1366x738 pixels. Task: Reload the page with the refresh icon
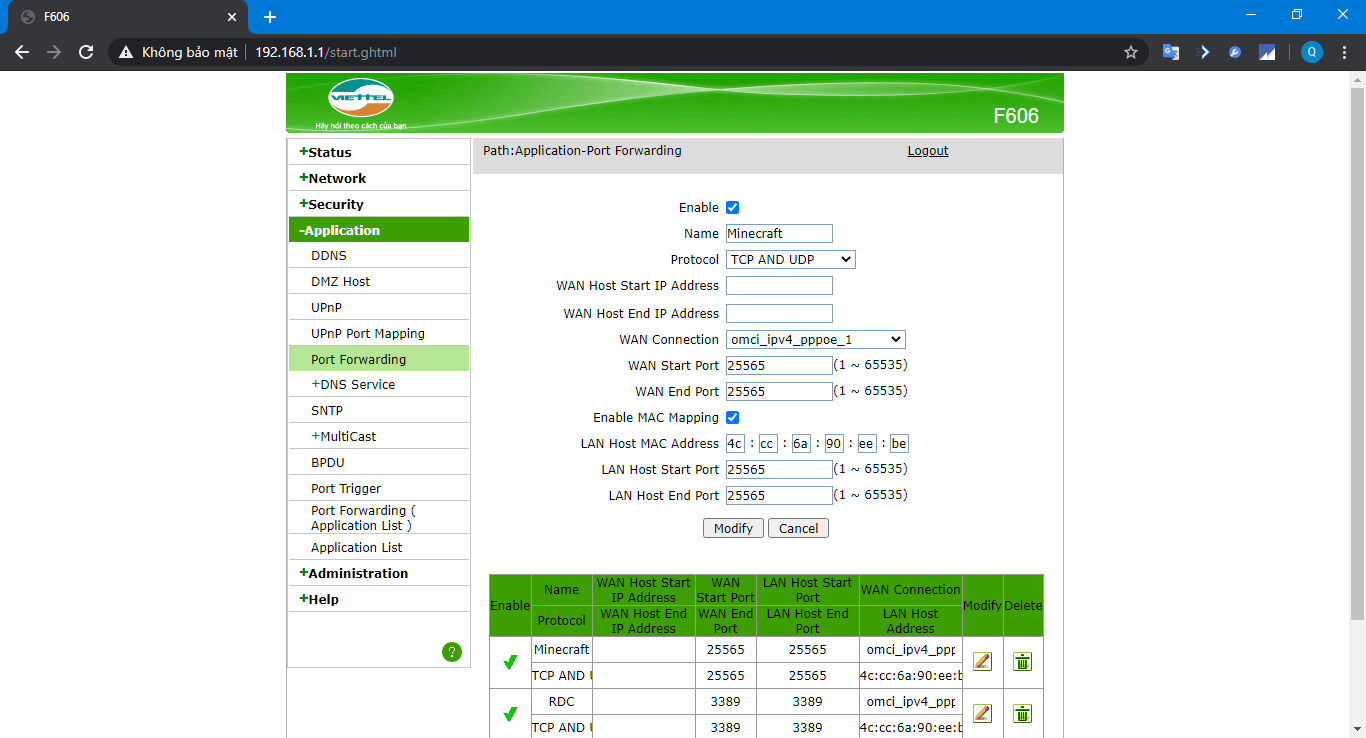point(86,52)
